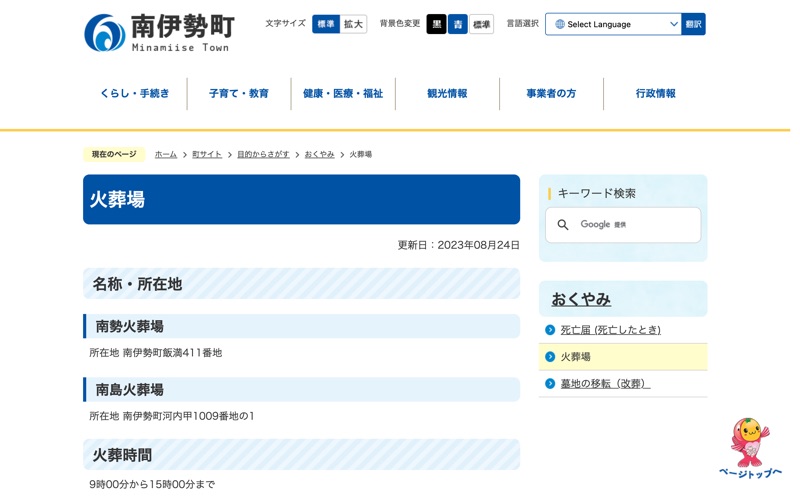Go to 目的からさがす breadcrumb link
Viewport: 800px width, 500px height.
(263, 154)
